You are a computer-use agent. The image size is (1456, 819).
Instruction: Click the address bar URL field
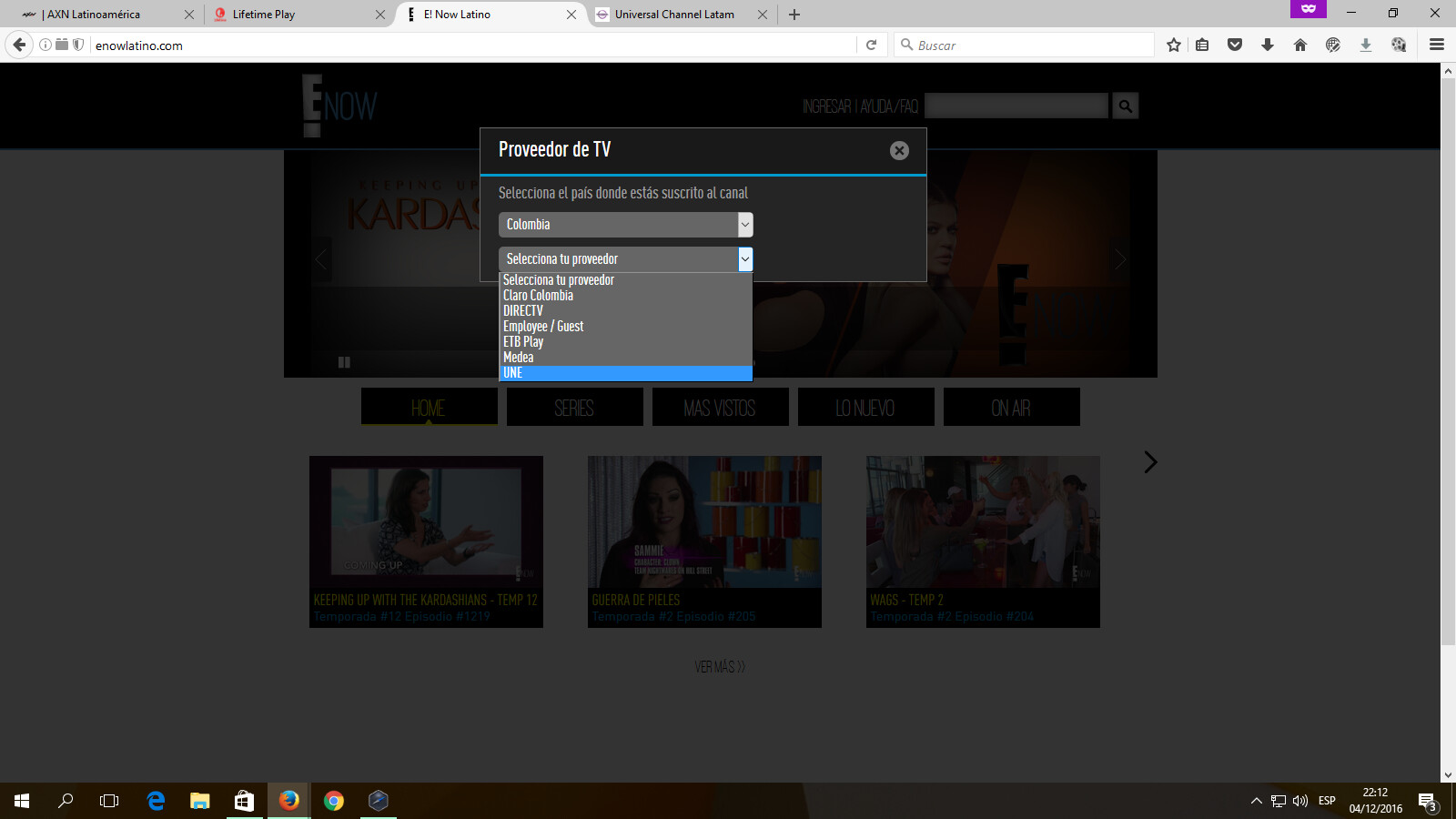click(x=473, y=45)
